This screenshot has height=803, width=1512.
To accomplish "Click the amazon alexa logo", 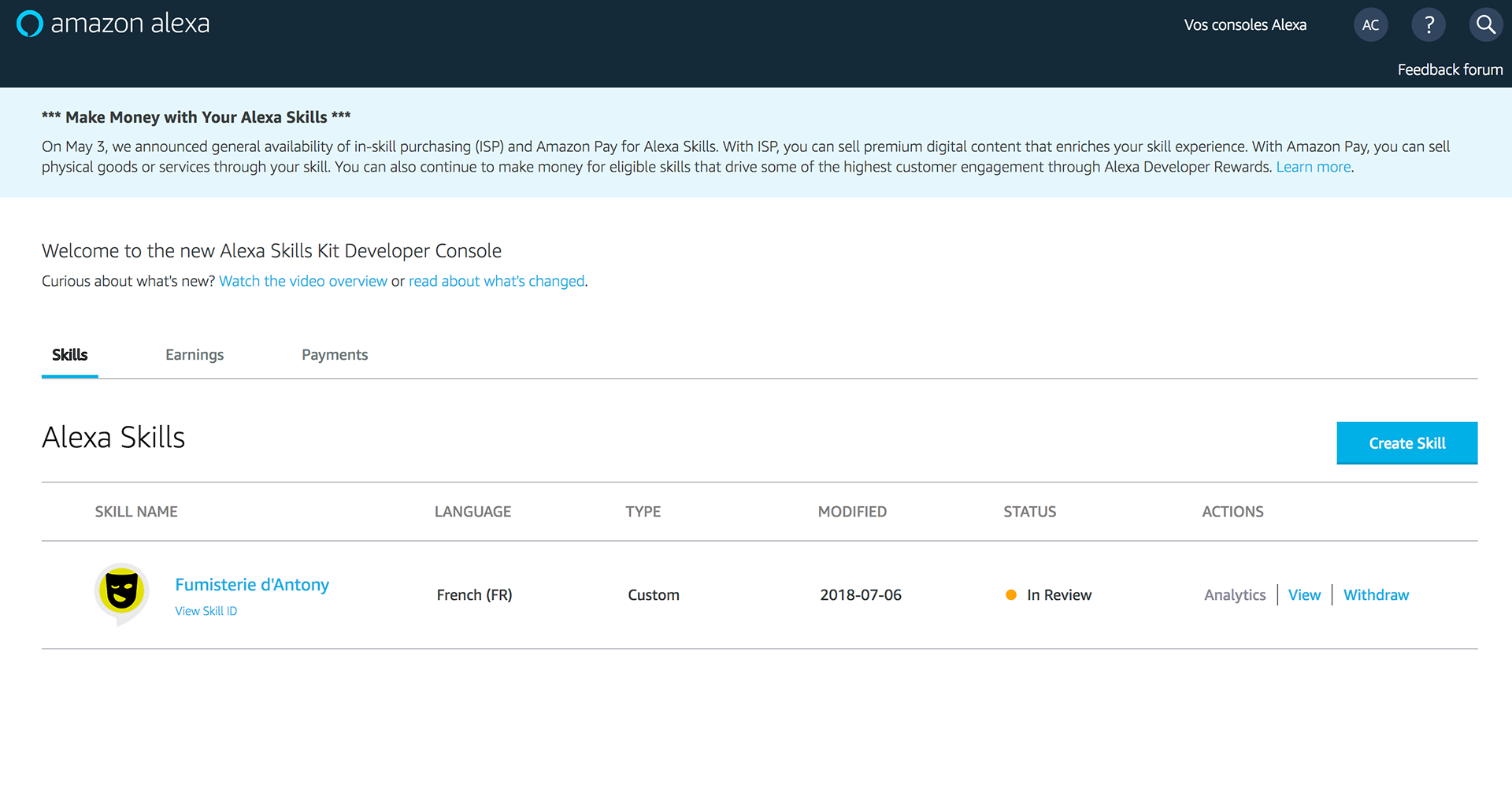I will [x=113, y=24].
